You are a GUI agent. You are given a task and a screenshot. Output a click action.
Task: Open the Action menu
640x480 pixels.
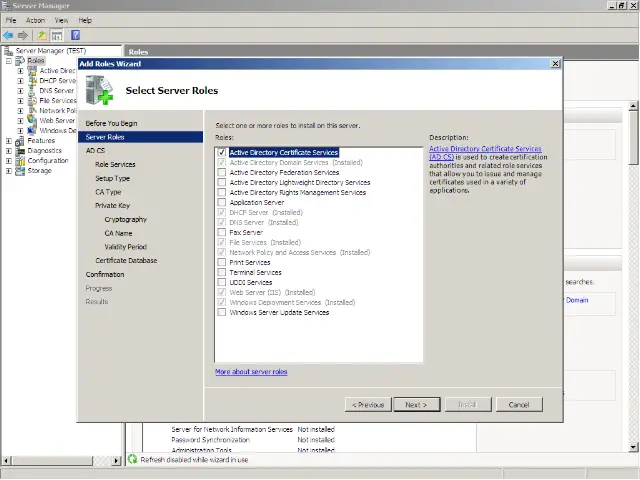pyautogui.click(x=36, y=20)
